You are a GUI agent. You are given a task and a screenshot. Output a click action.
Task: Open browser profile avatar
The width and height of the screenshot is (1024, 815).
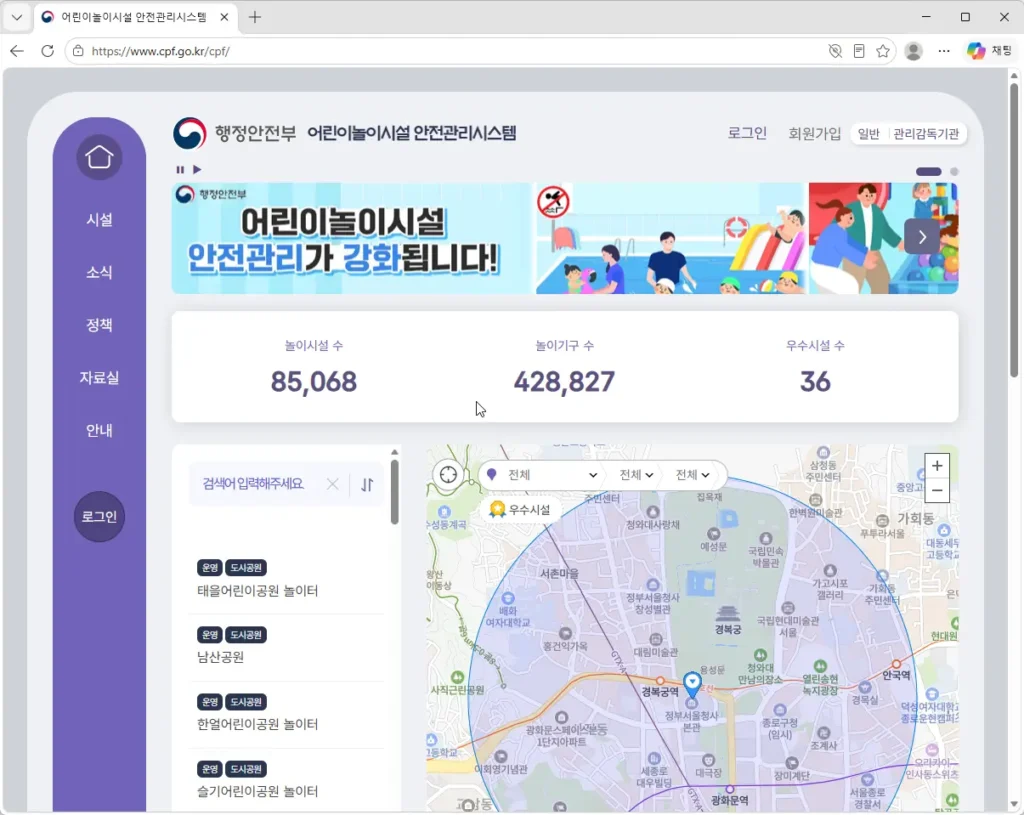click(914, 51)
